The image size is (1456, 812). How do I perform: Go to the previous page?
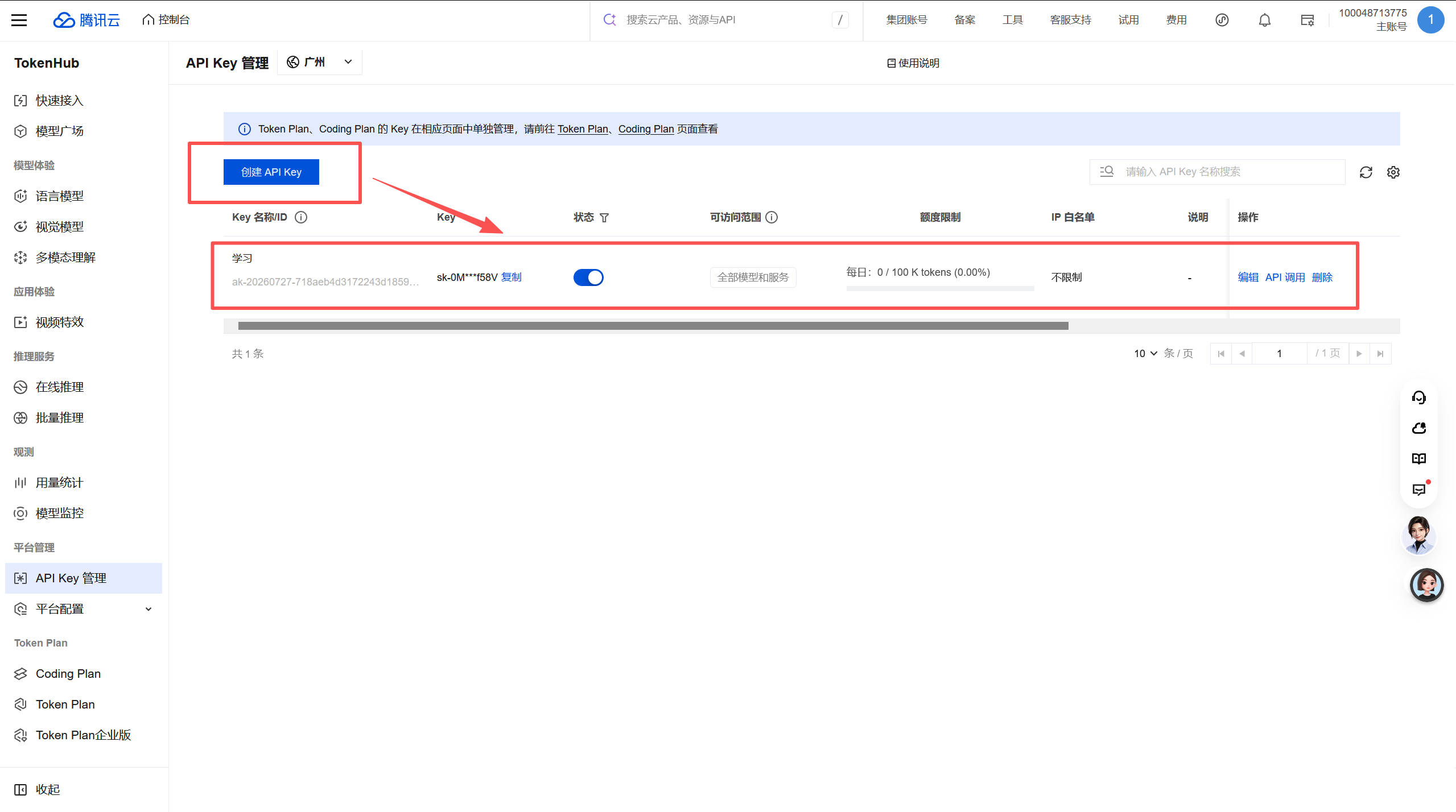1242,354
